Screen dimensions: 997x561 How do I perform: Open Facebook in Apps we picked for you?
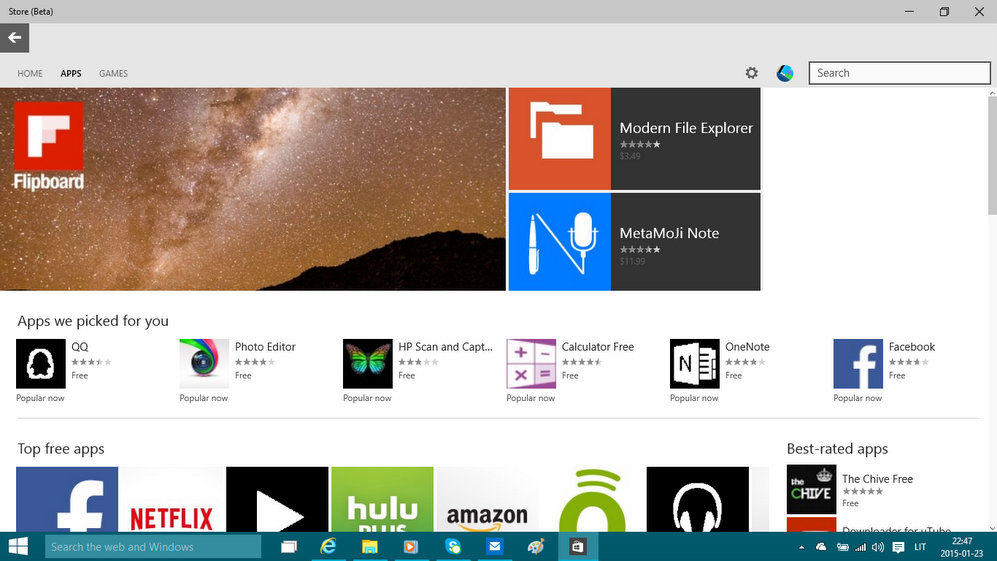click(858, 363)
